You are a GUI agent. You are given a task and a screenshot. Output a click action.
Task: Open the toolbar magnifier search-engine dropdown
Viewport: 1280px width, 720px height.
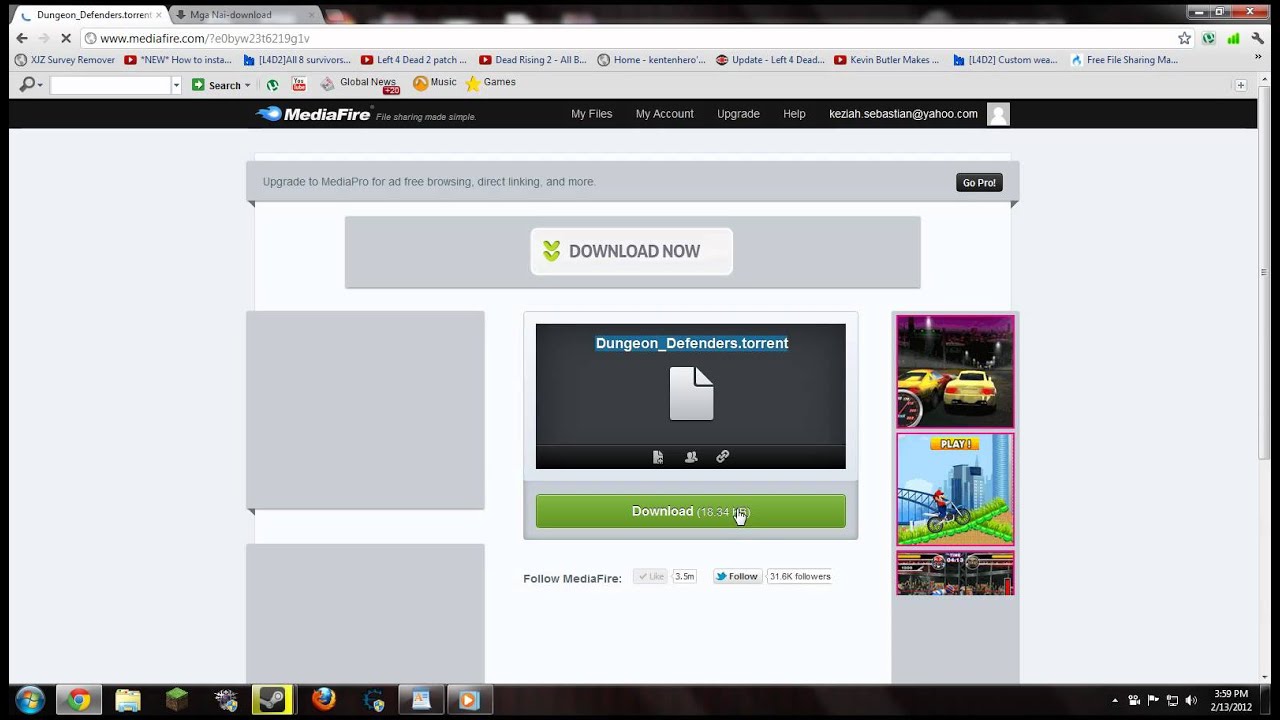31,85
